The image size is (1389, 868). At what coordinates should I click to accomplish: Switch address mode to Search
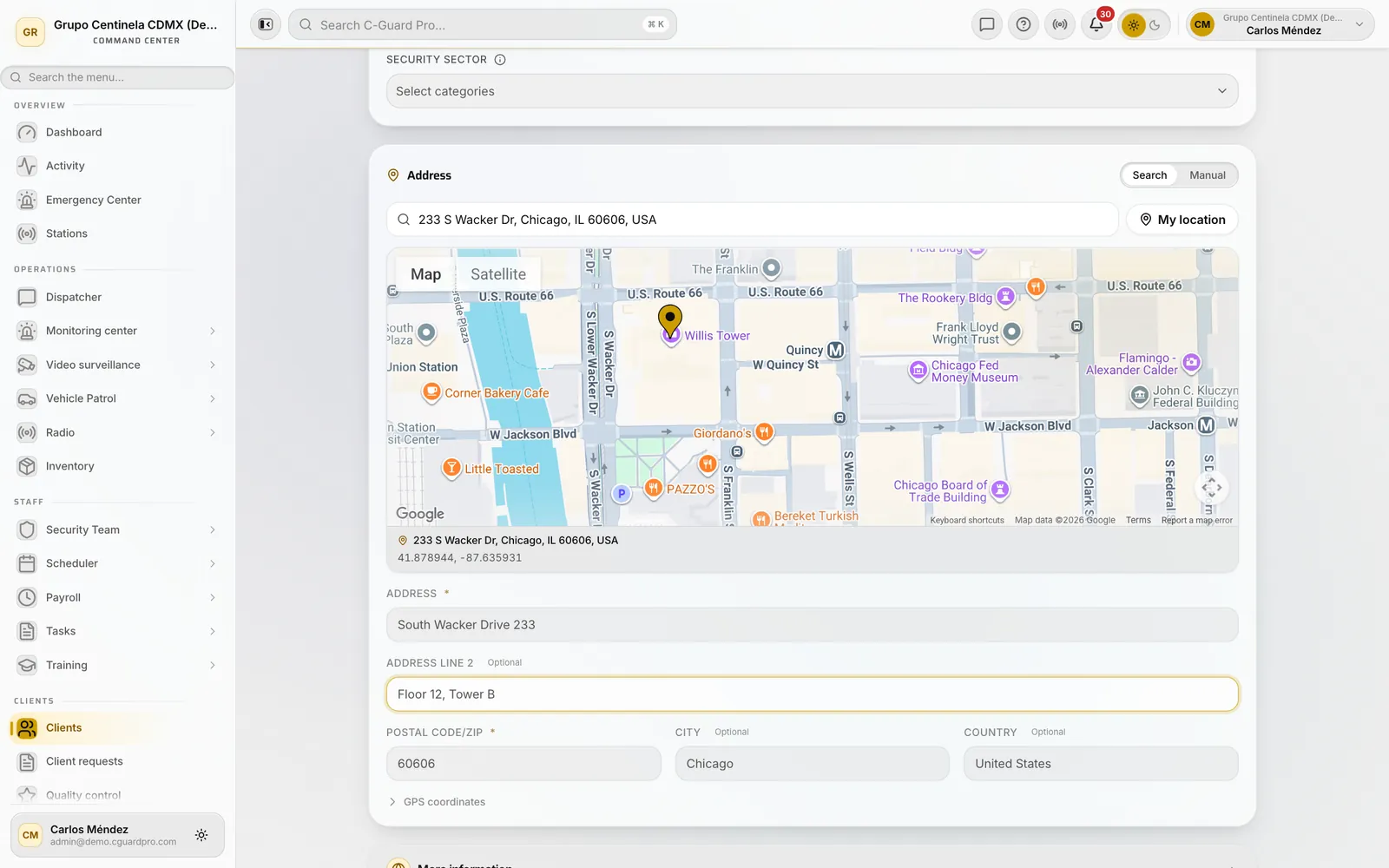pyautogui.click(x=1149, y=175)
